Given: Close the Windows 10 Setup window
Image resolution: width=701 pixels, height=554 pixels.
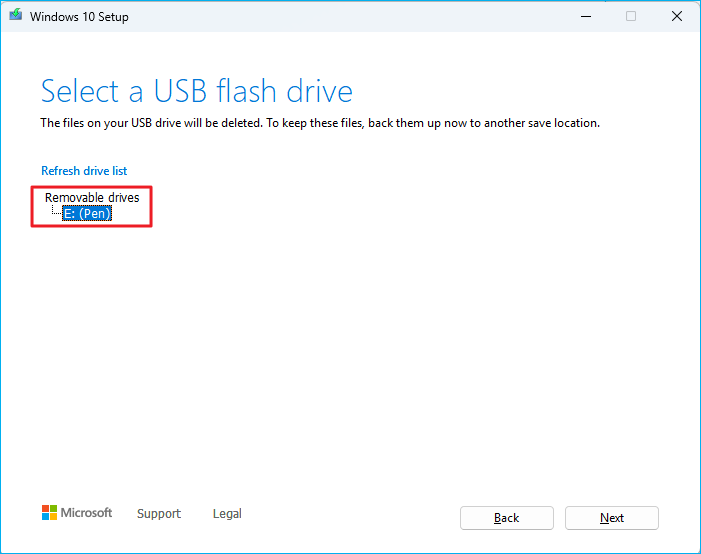Looking at the screenshot, I should click(677, 16).
